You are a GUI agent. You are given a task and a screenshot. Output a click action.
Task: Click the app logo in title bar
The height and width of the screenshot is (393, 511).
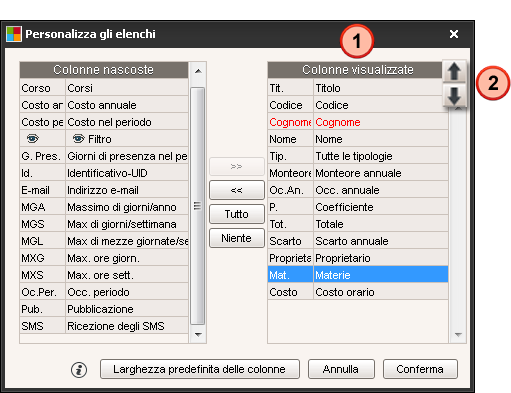14,34
